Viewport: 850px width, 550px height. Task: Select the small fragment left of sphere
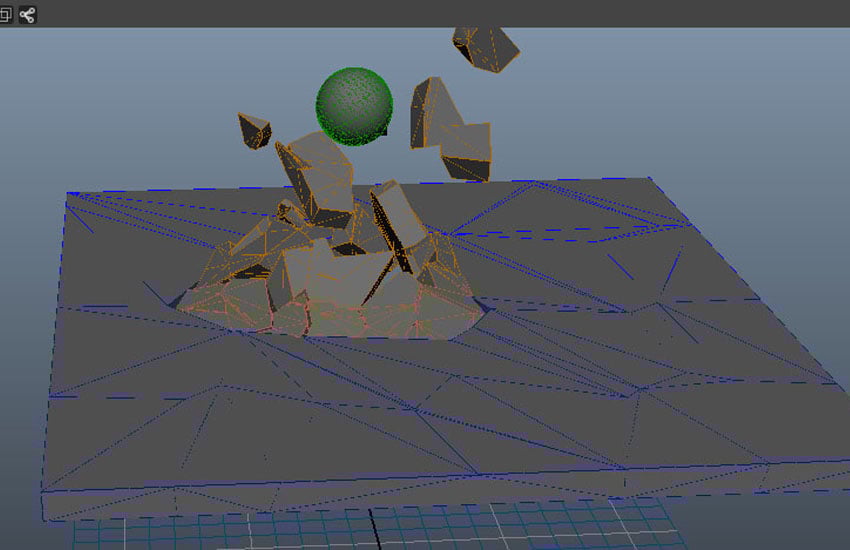click(x=254, y=131)
